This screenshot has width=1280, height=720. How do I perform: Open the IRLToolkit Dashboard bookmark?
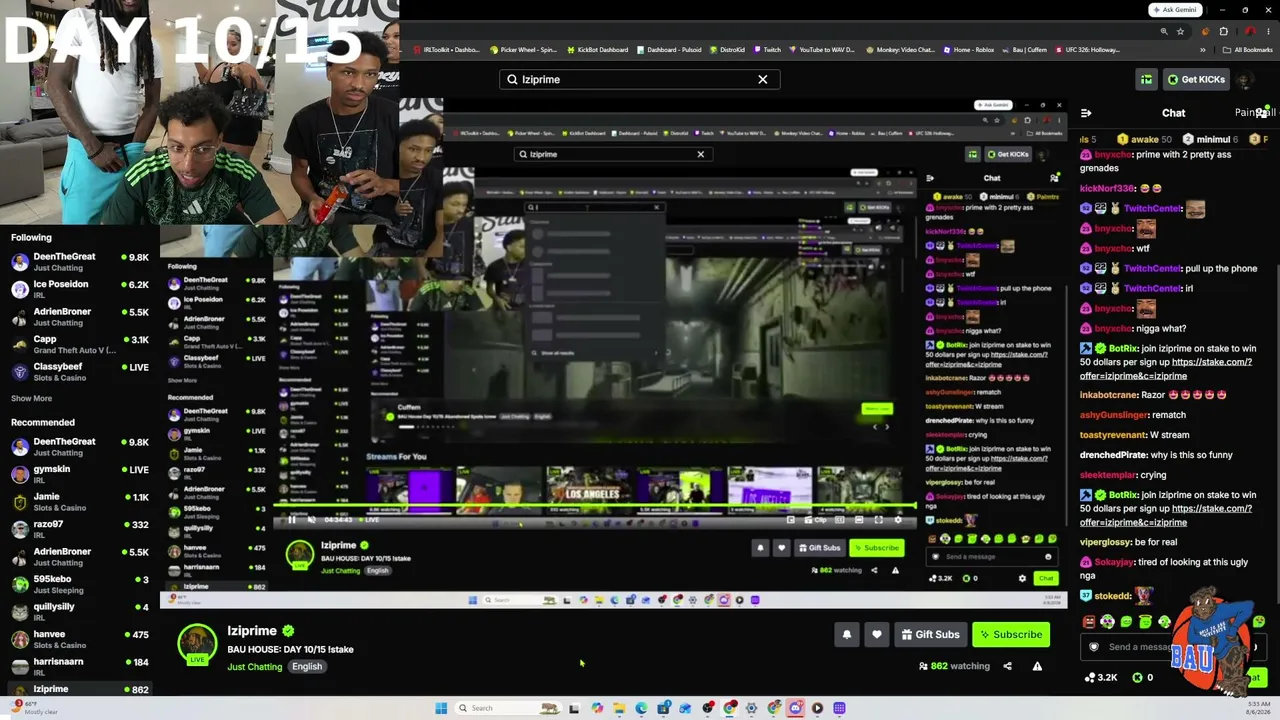pos(447,50)
